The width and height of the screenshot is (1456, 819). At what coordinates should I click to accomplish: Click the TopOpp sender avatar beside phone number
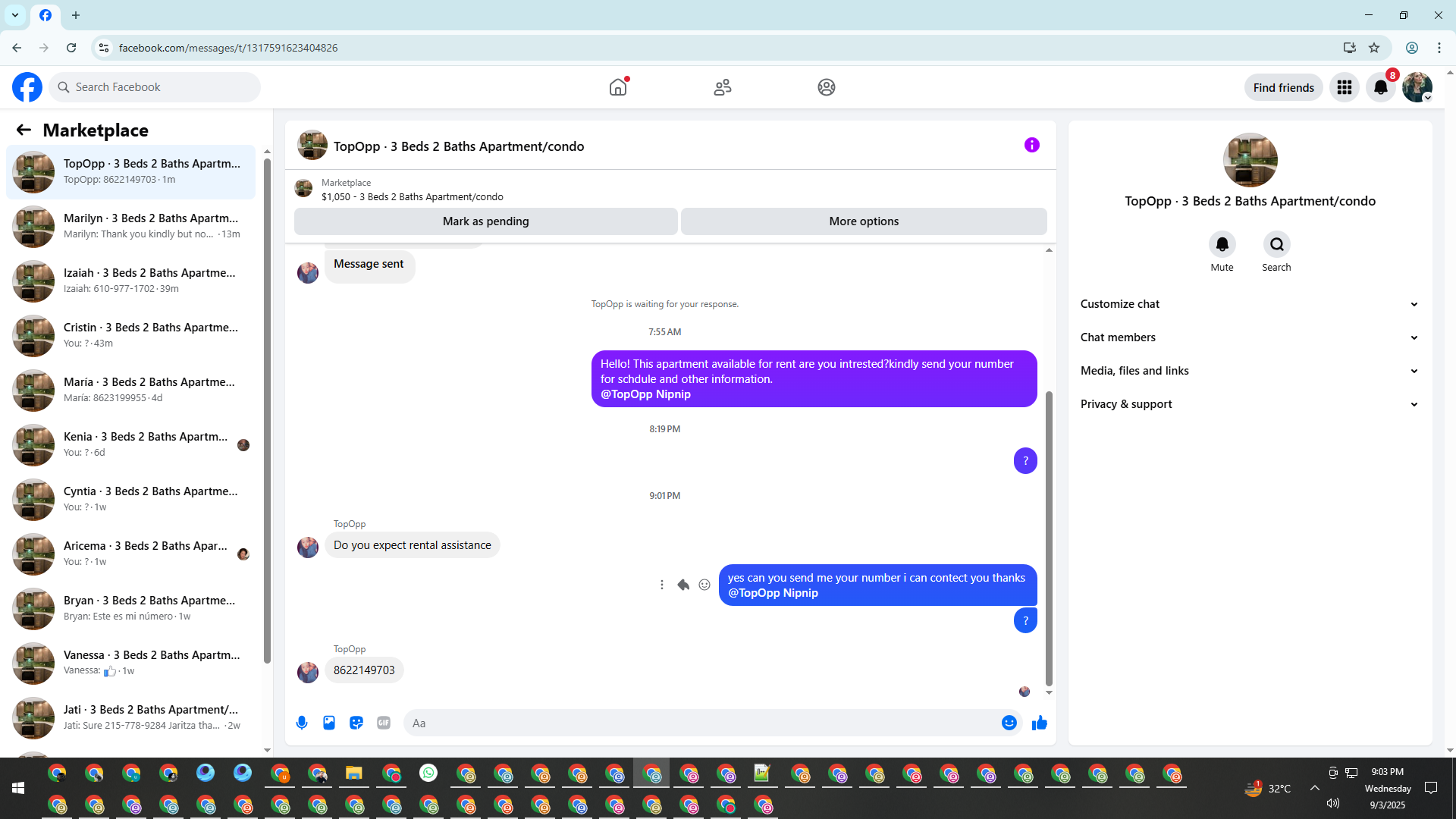tap(308, 672)
